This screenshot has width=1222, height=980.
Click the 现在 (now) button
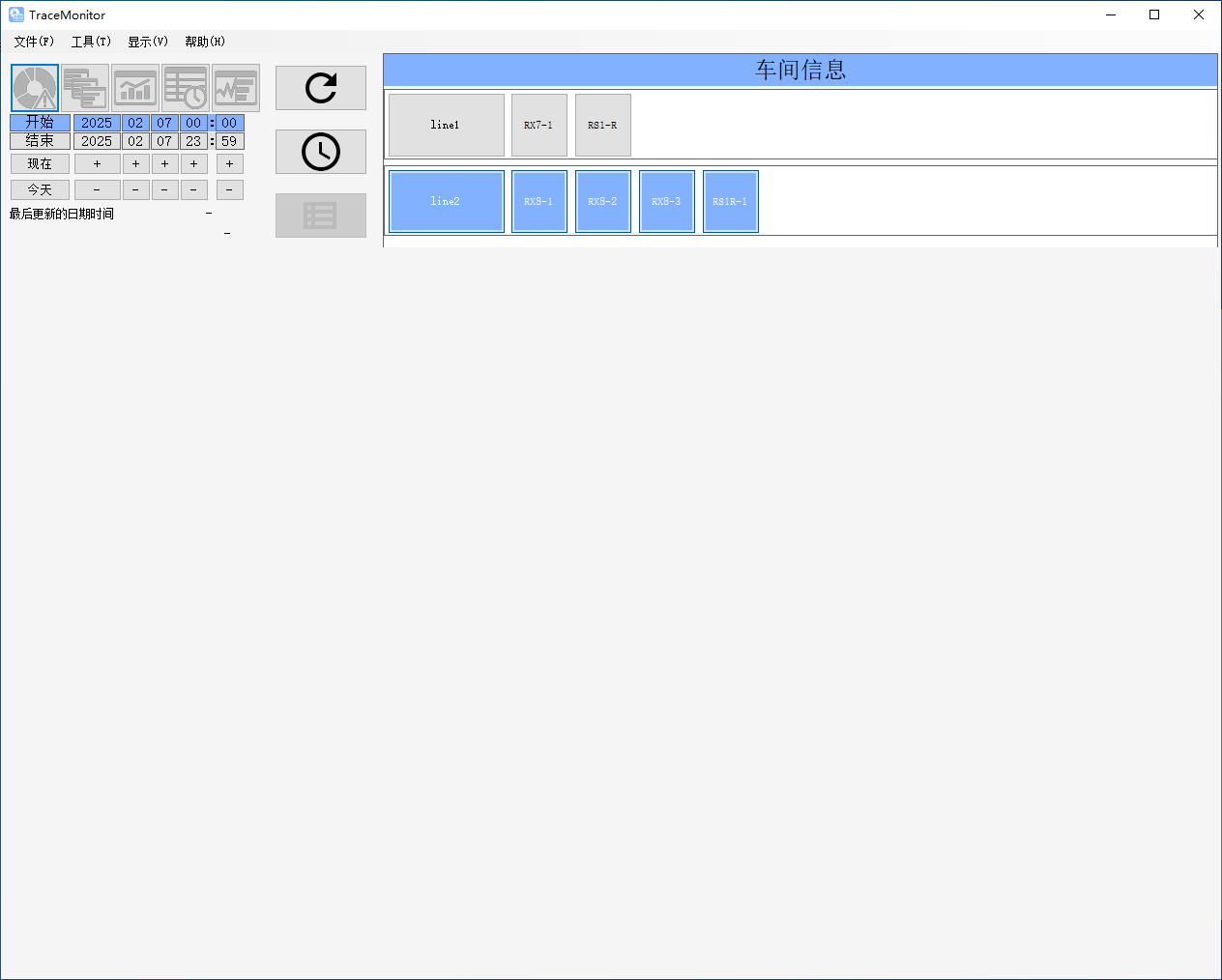[x=40, y=164]
